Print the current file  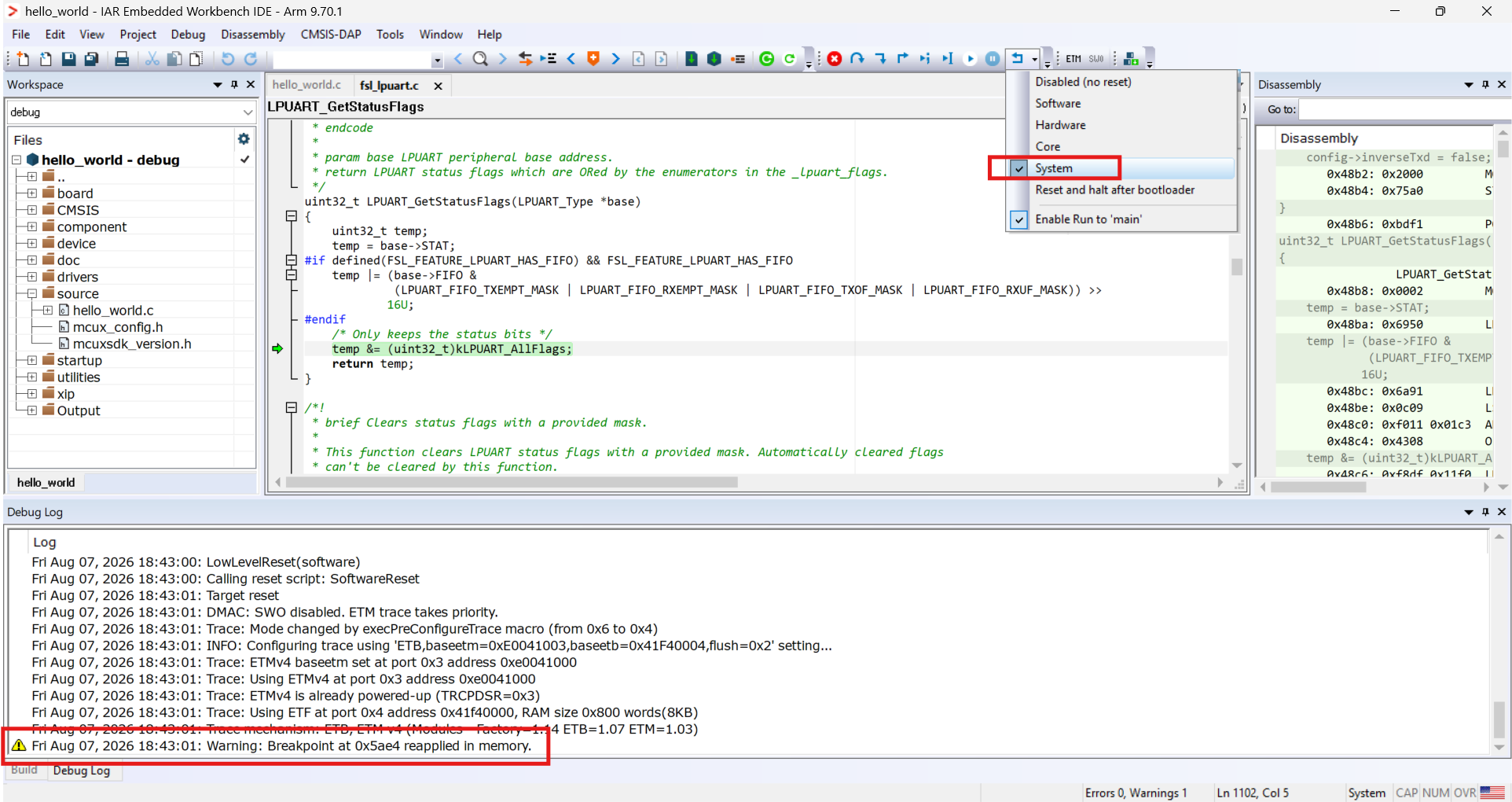[122, 59]
